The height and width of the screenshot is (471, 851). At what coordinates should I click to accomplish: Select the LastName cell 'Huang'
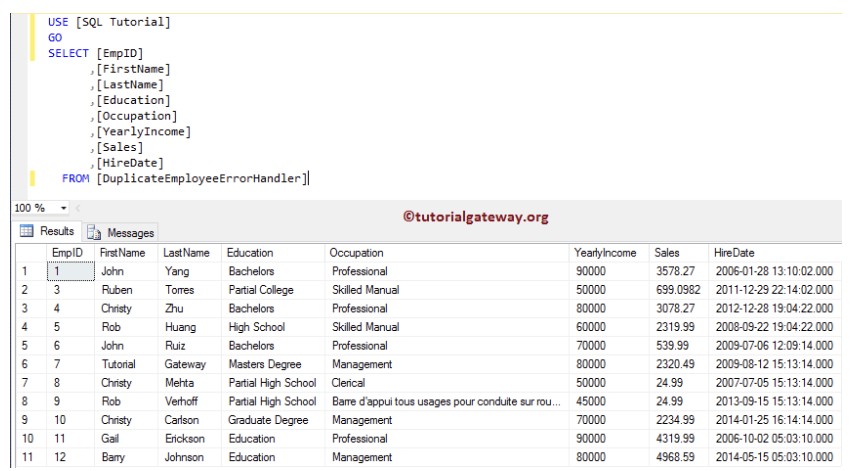[x=190, y=327]
